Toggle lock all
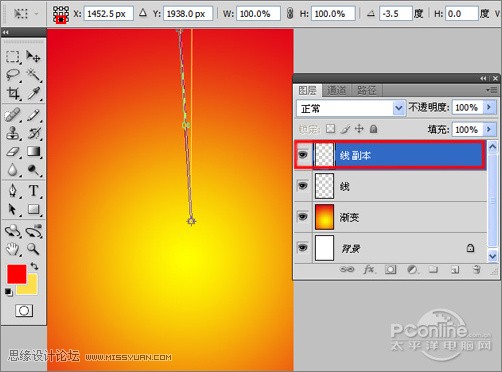 373,129
